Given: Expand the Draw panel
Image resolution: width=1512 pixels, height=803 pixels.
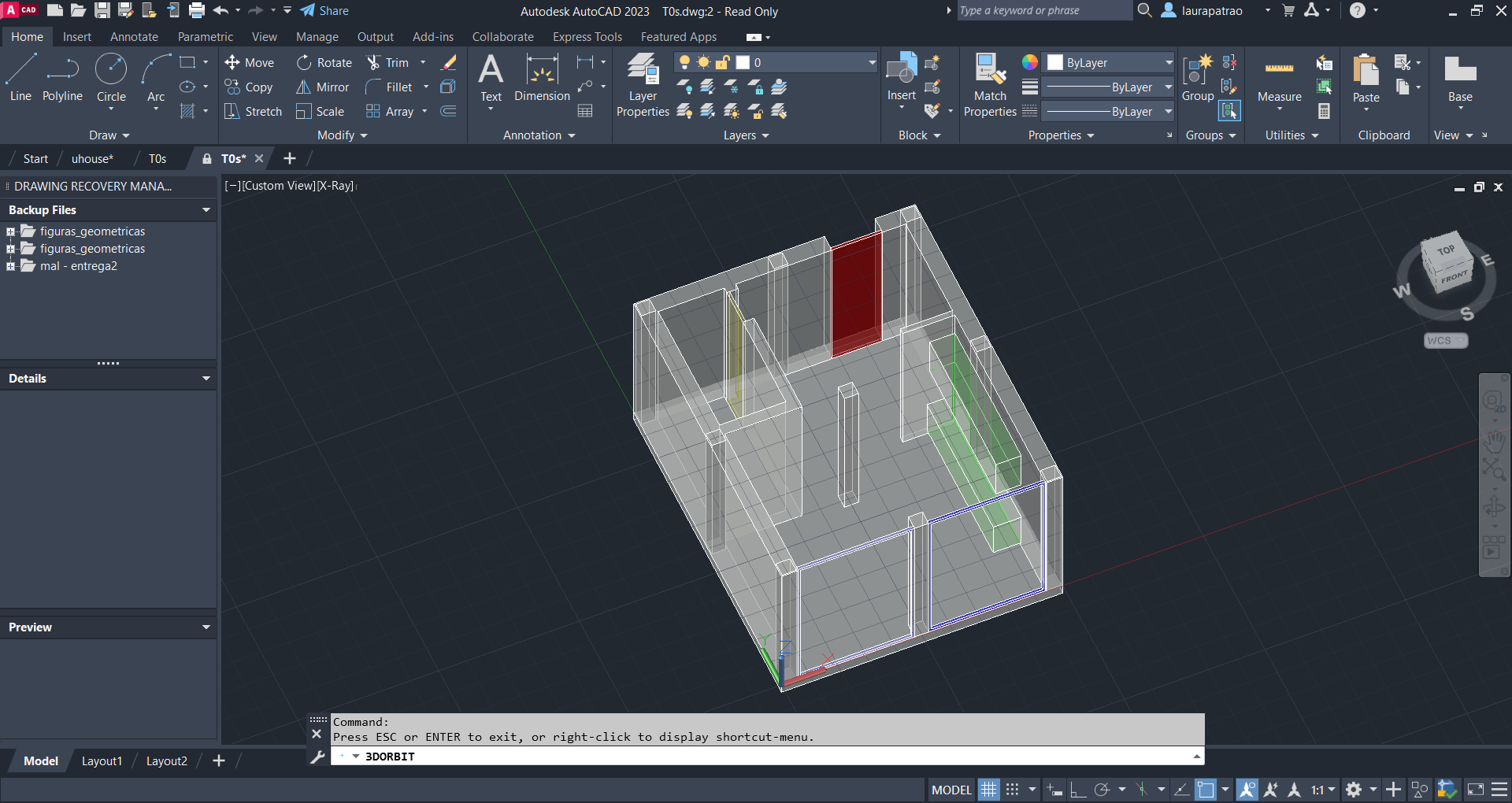Looking at the screenshot, I should 109,135.
